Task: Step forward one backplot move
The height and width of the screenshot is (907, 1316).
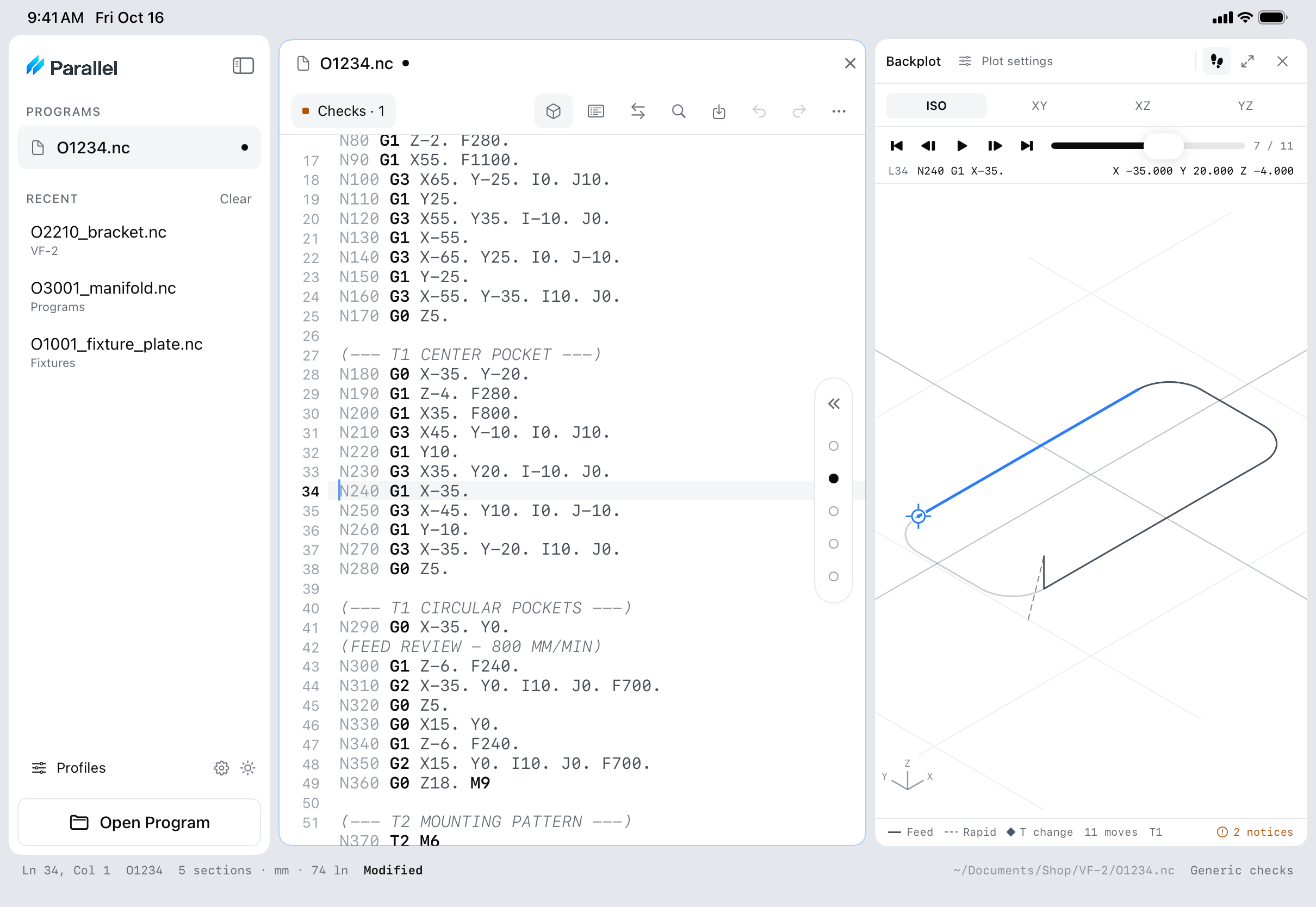Action: coord(995,146)
